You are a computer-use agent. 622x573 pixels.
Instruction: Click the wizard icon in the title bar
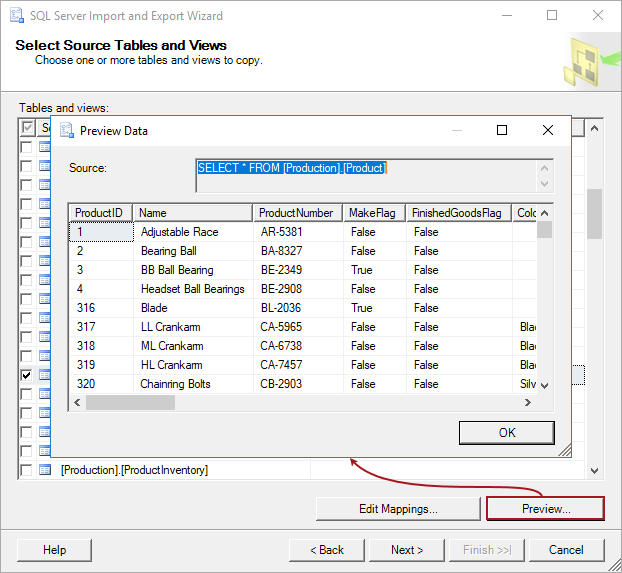[x=17, y=16]
